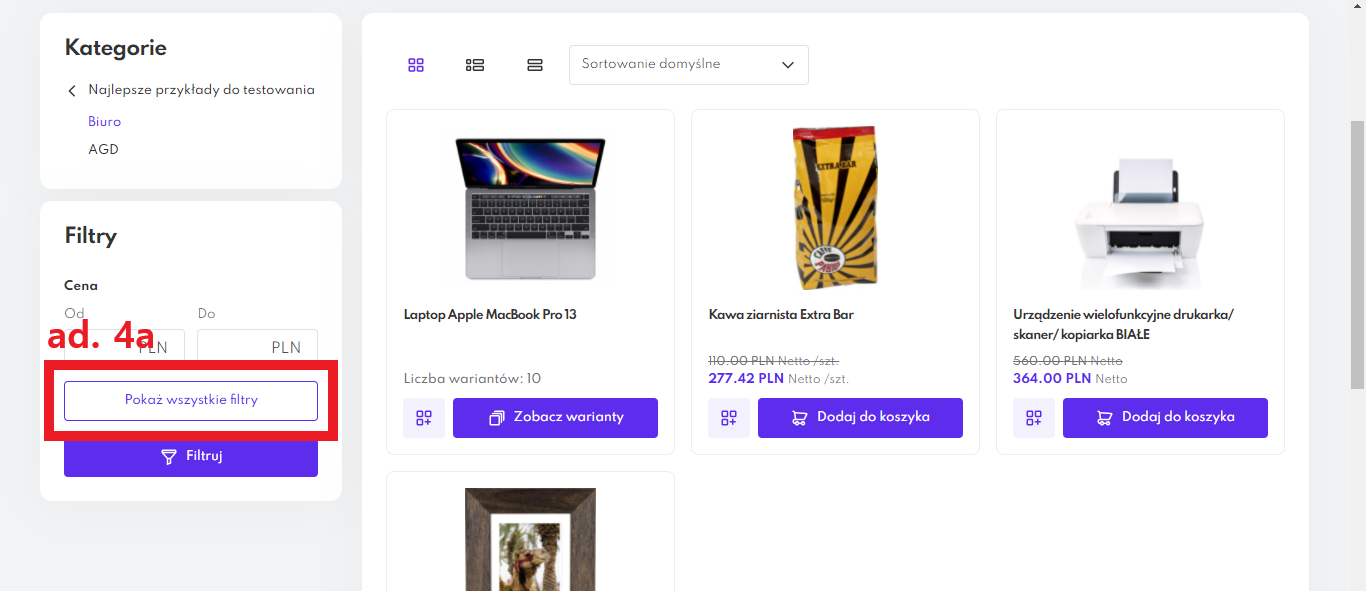Apply filters with the Filtruj button

pyautogui.click(x=191, y=457)
